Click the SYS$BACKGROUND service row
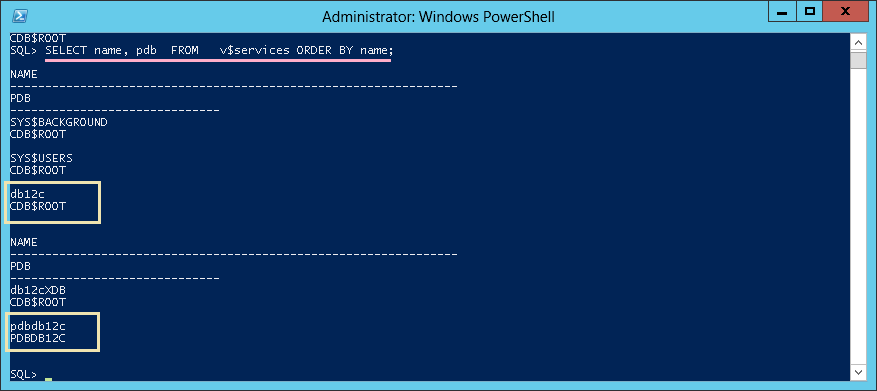The image size is (877, 391). tap(59, 122)
